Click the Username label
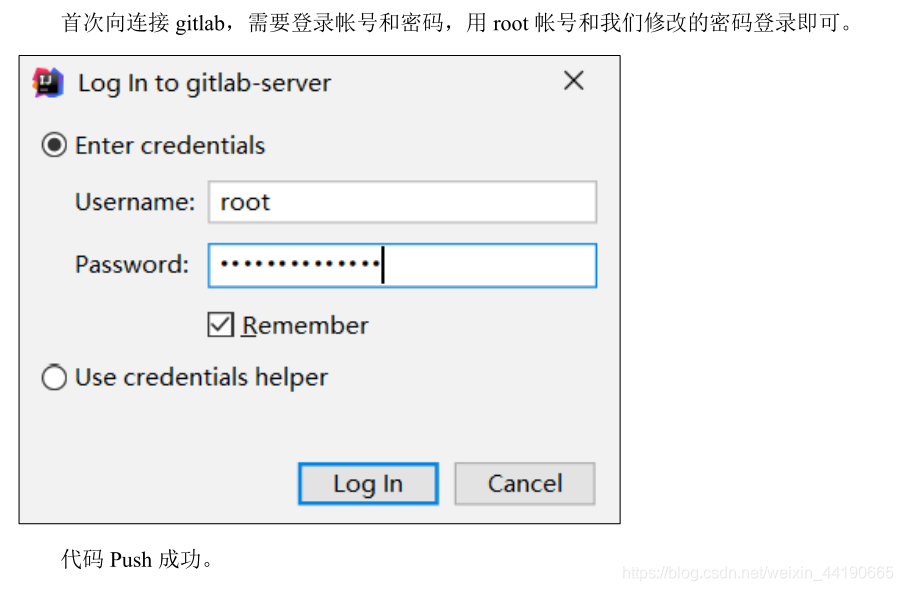This screenshot has height=591, width=903. [x=135, y=202]
